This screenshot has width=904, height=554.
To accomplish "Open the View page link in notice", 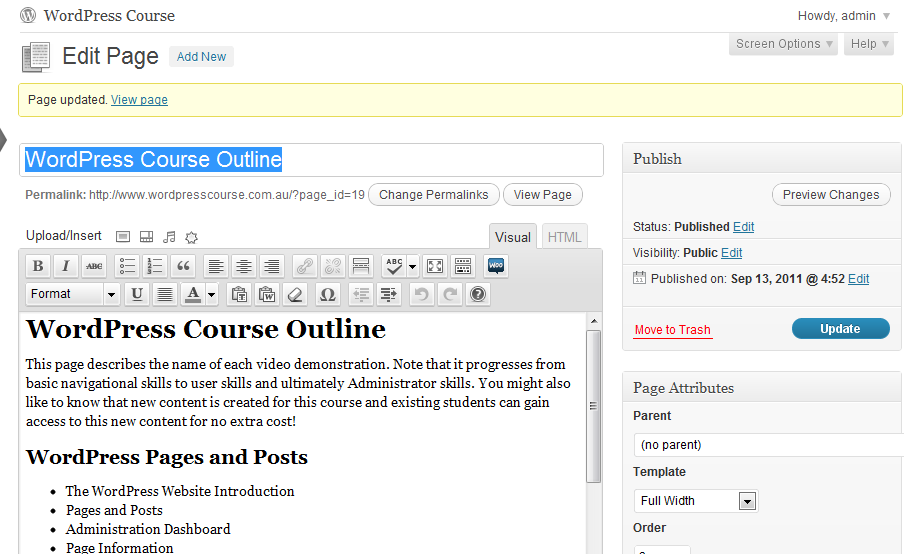I will point(139,100).
